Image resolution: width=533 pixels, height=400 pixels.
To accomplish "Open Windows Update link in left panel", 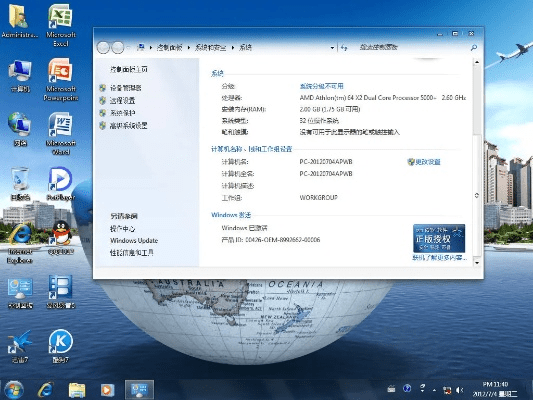I will (x=134, y=241).
